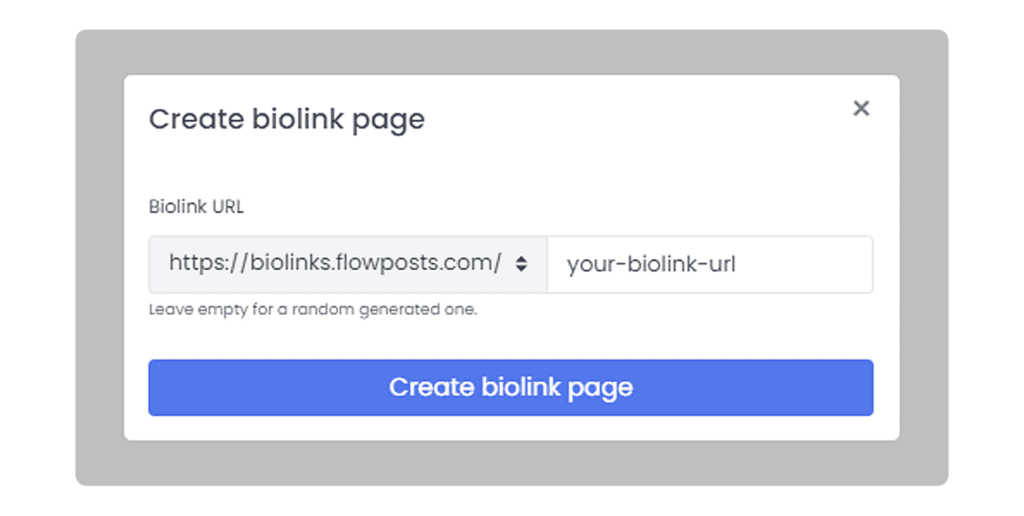Image resolution: width=1024 pixels, height=516 pixels.
Task: Click gray overlay below the dialog box
Action: click(511, 462)
